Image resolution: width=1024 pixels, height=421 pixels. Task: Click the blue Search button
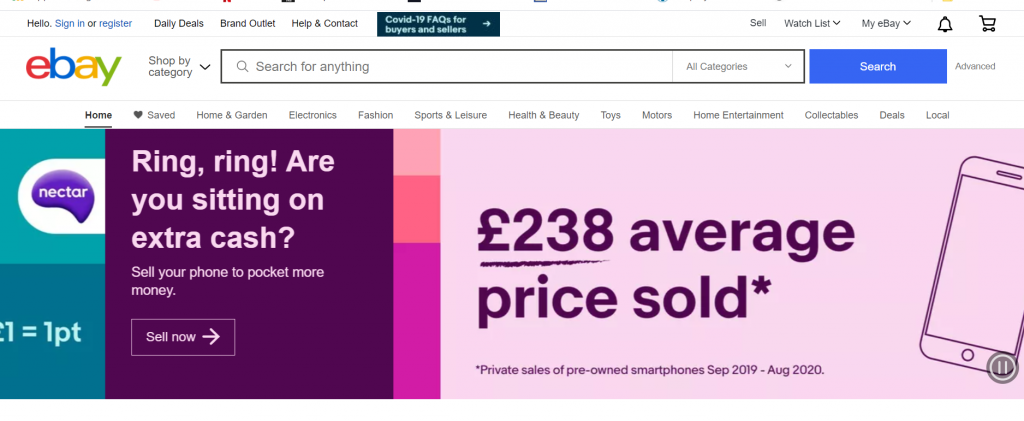pos(878,67)
